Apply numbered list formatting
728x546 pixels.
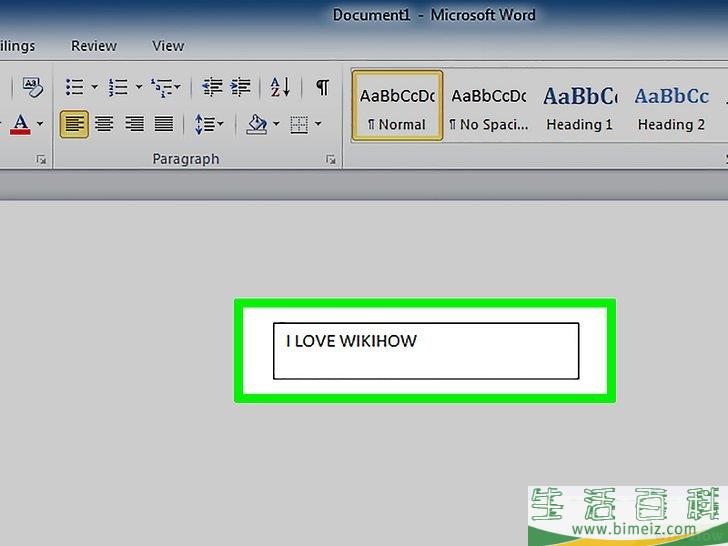click(x=118, y=87)
